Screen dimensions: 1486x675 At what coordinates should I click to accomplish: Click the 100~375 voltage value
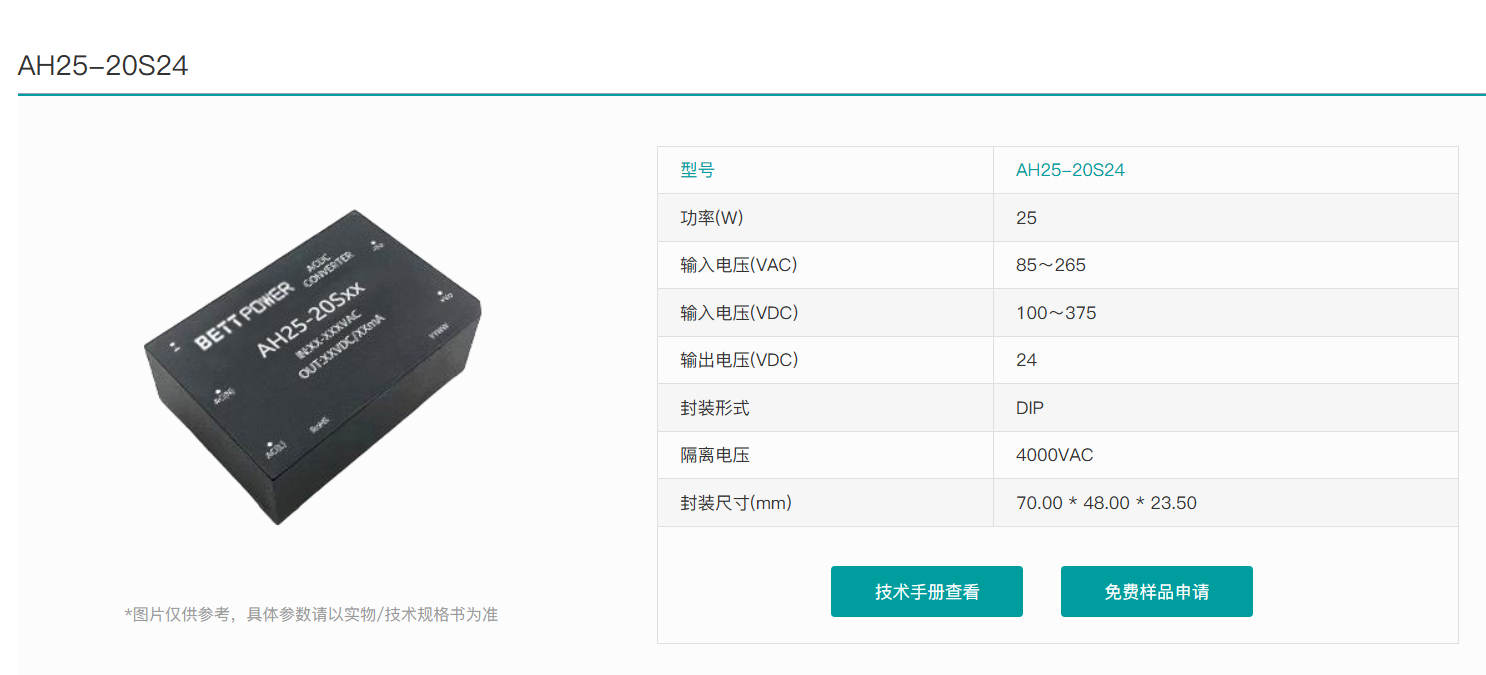pyautogui.click(x=1056, y=313)
